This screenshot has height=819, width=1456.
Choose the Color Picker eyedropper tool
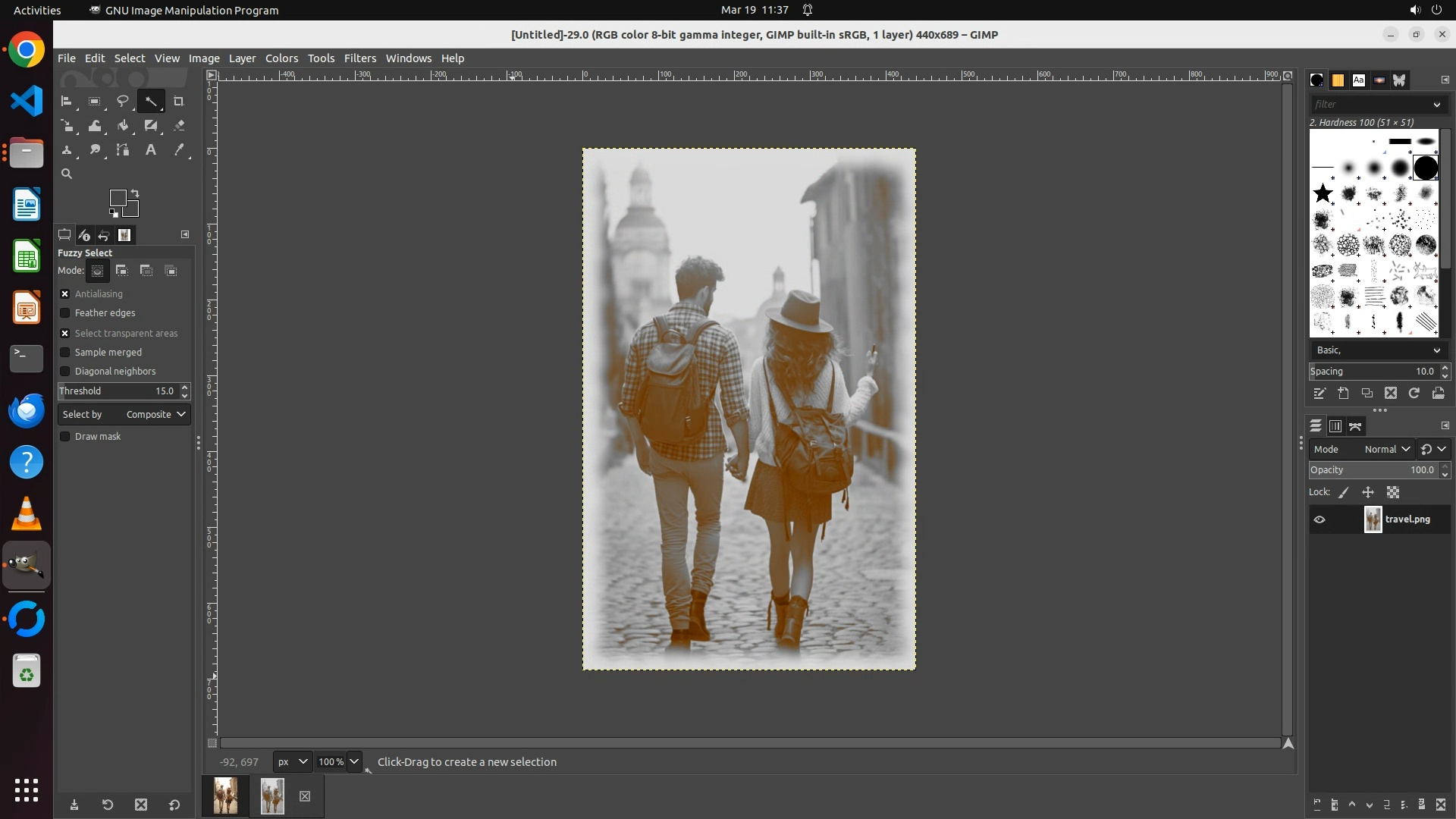point(179,150)
